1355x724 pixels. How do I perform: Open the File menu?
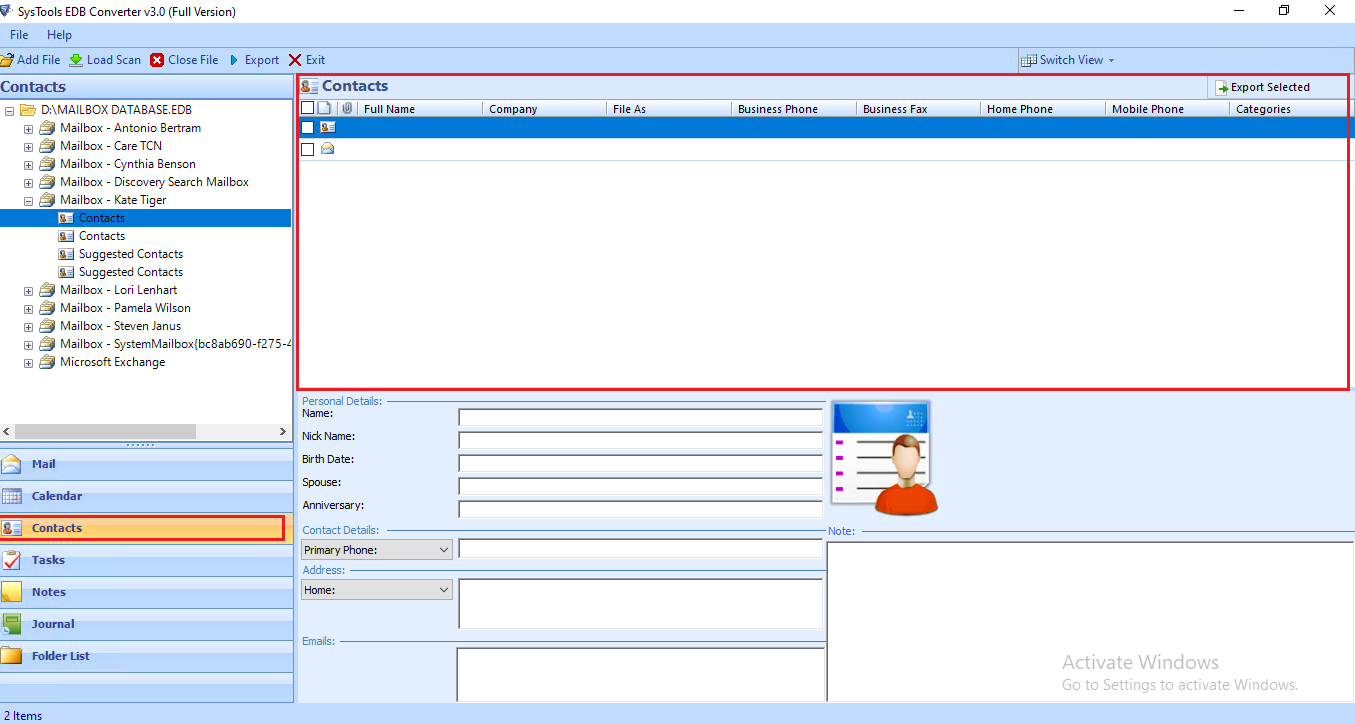19,35
